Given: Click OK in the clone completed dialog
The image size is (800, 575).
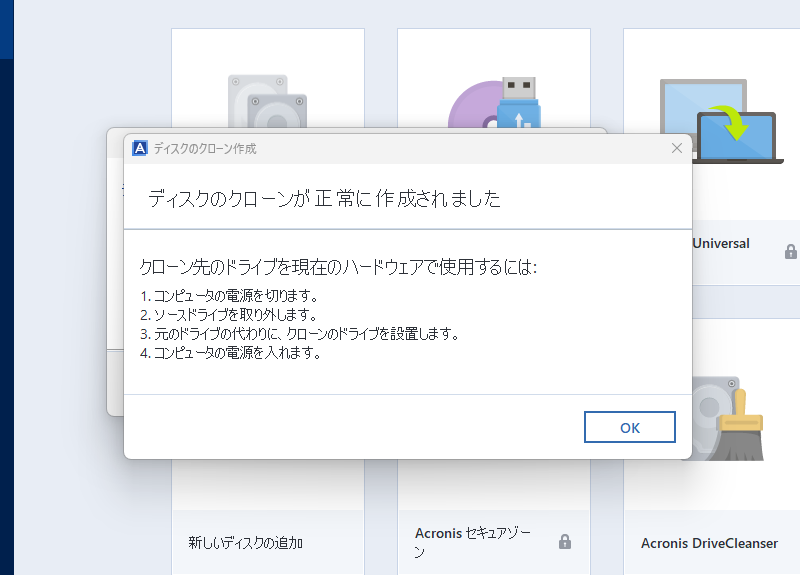Looking at the screenshot, I should click(630, 427).
